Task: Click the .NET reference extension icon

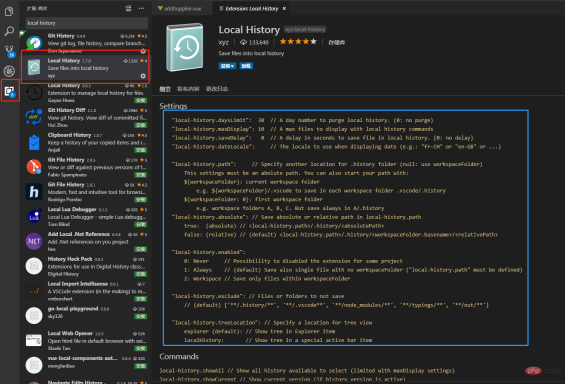Action: pyautogui.click(x=34, y=241)
